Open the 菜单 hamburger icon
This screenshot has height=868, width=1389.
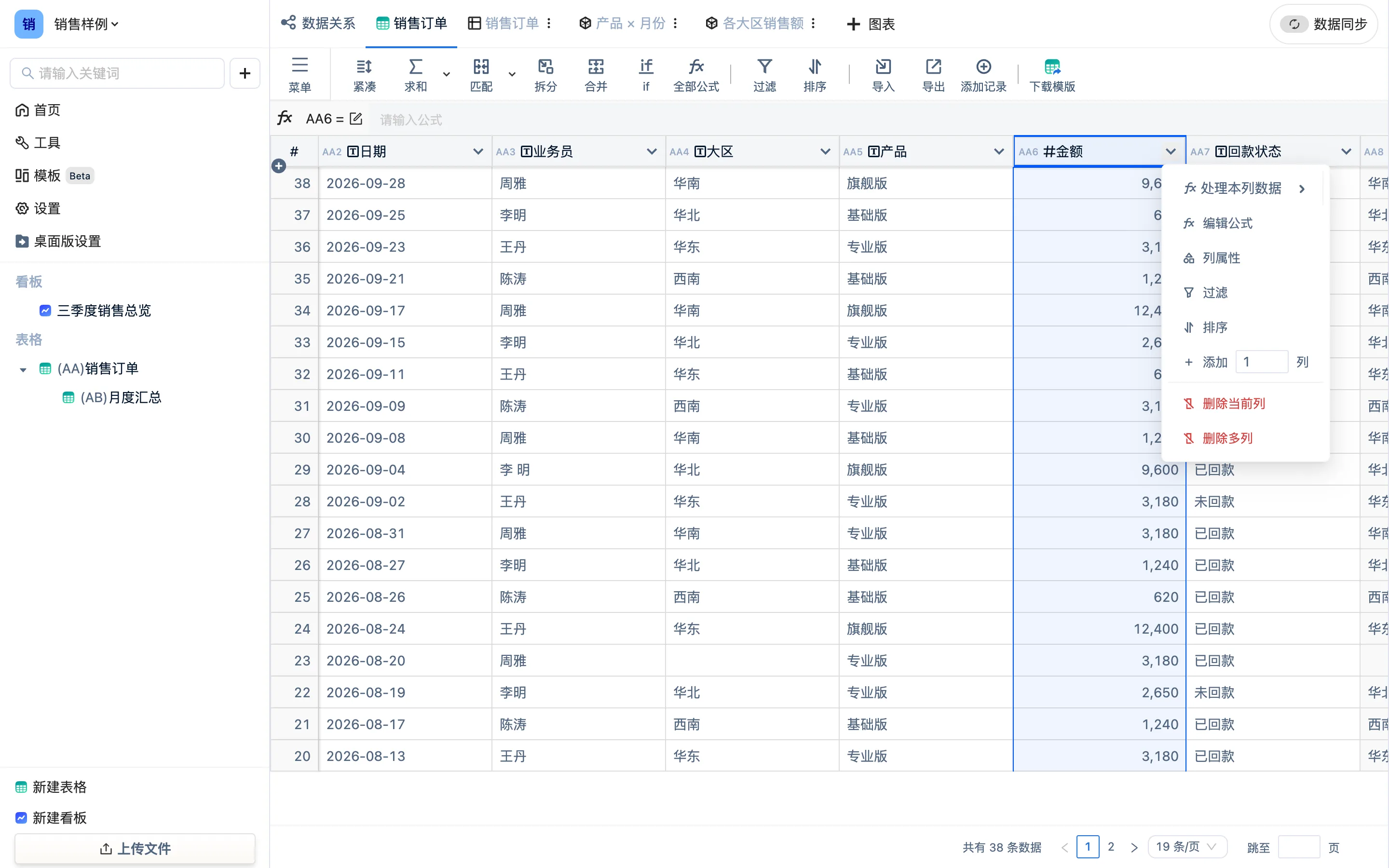pyautogui.click(x=300, y=66)
